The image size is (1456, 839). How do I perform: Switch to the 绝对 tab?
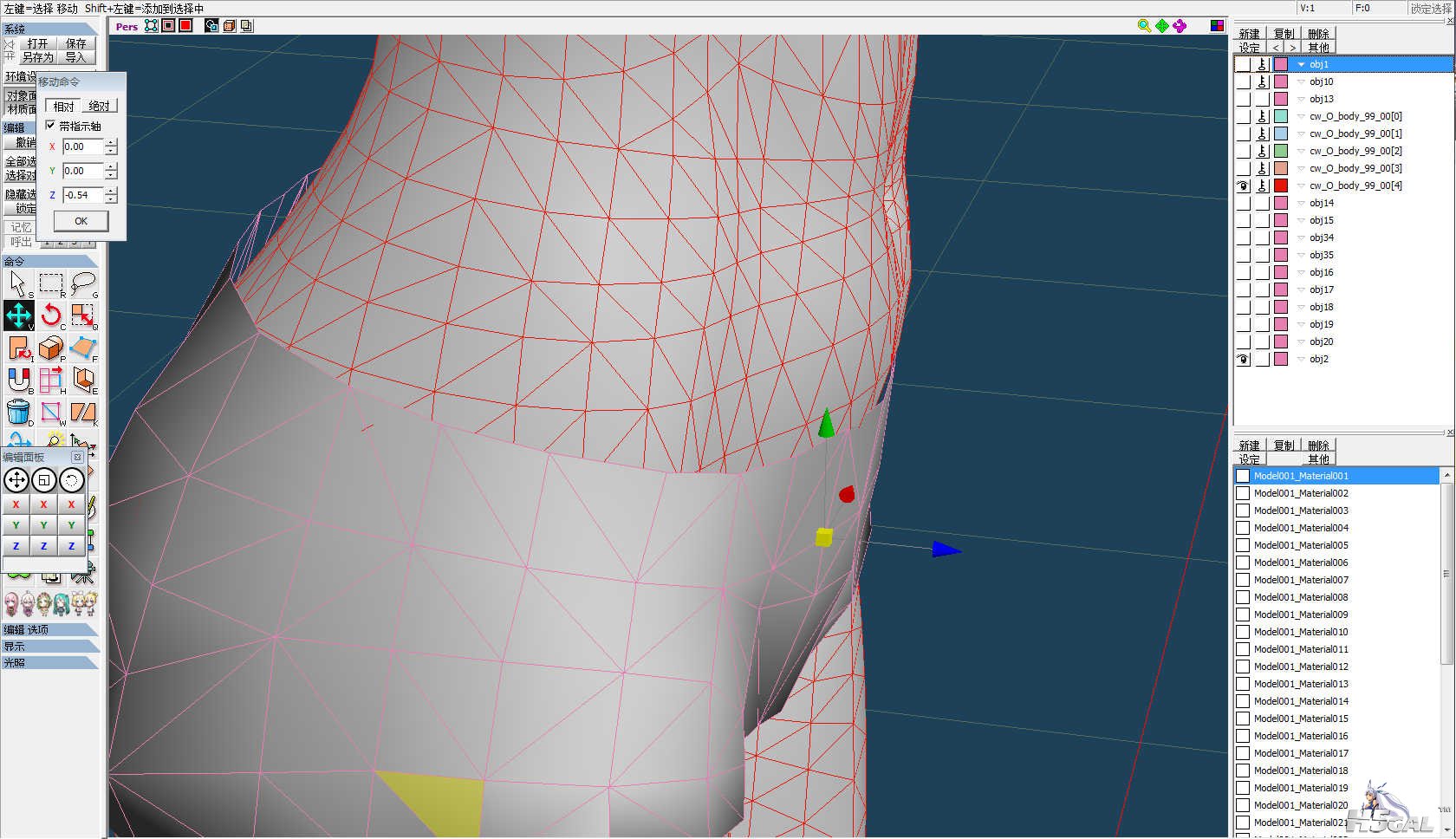[100, 106]
